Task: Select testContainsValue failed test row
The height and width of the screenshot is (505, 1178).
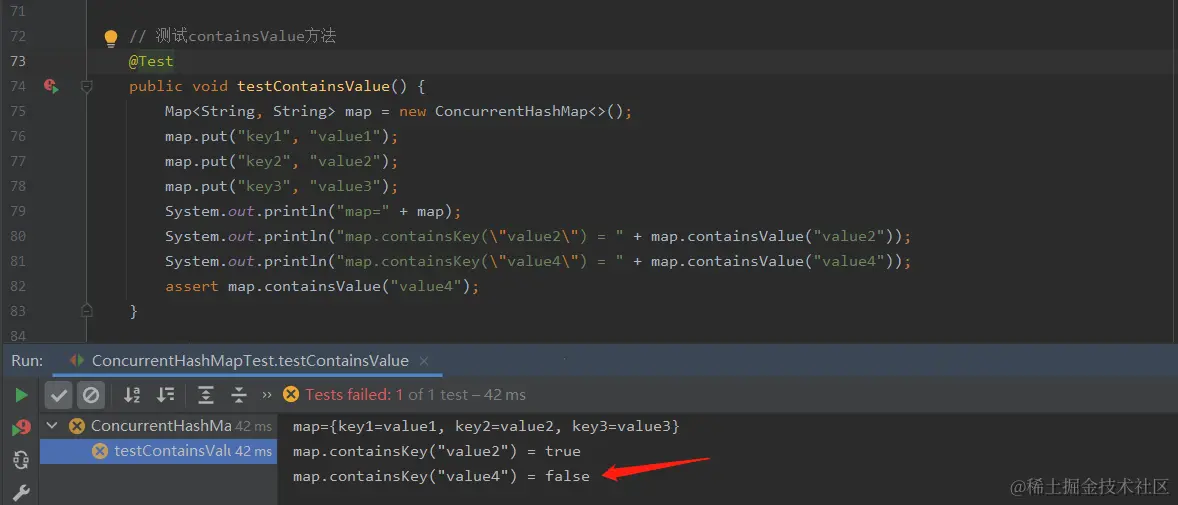Action: click(159, 451)
